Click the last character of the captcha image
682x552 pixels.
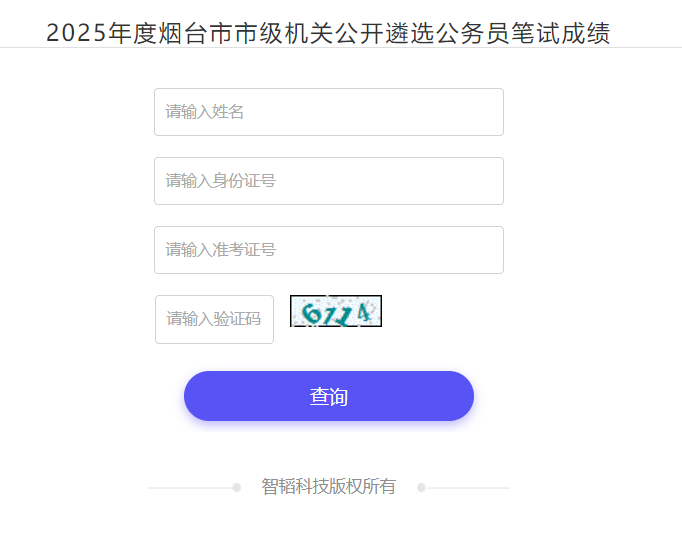point(365,313)
